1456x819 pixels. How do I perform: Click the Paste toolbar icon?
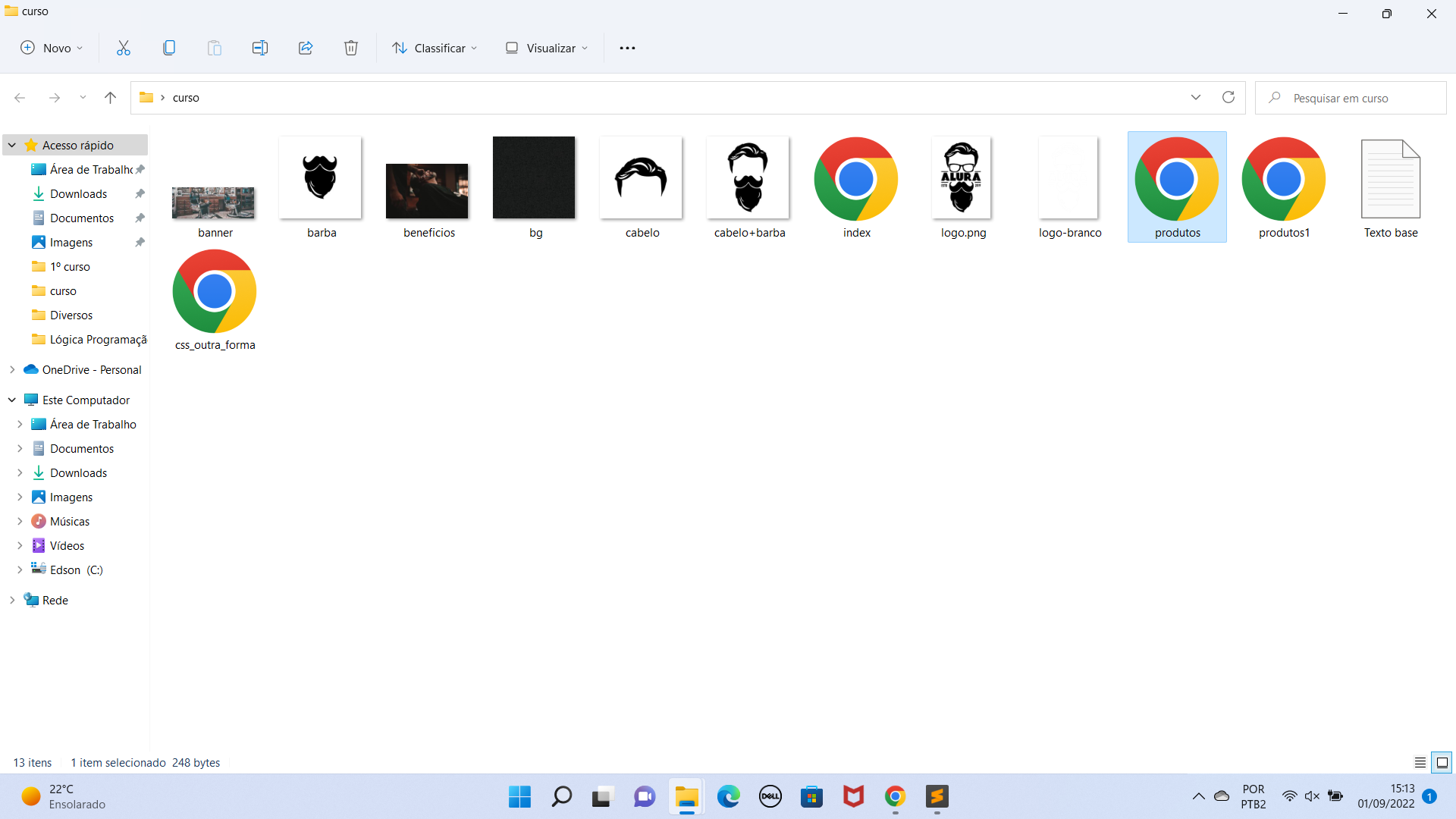(x=215, y=48)
